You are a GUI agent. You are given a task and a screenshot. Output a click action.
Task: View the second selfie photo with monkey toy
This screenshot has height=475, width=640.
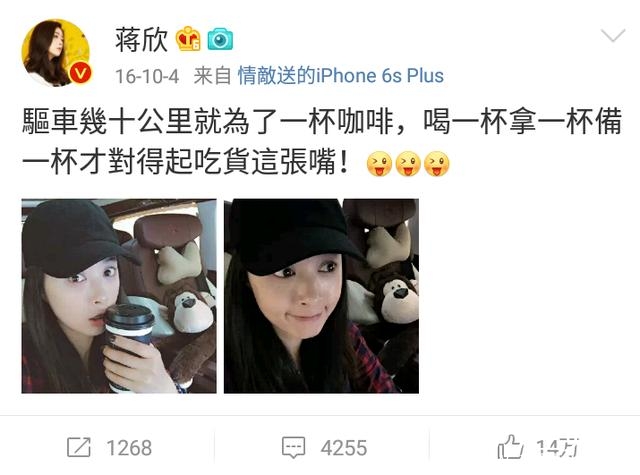point(321,296)
